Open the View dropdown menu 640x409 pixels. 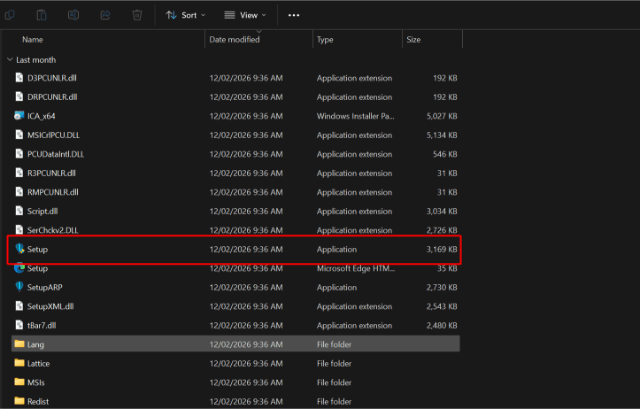(x=245, y=15)
